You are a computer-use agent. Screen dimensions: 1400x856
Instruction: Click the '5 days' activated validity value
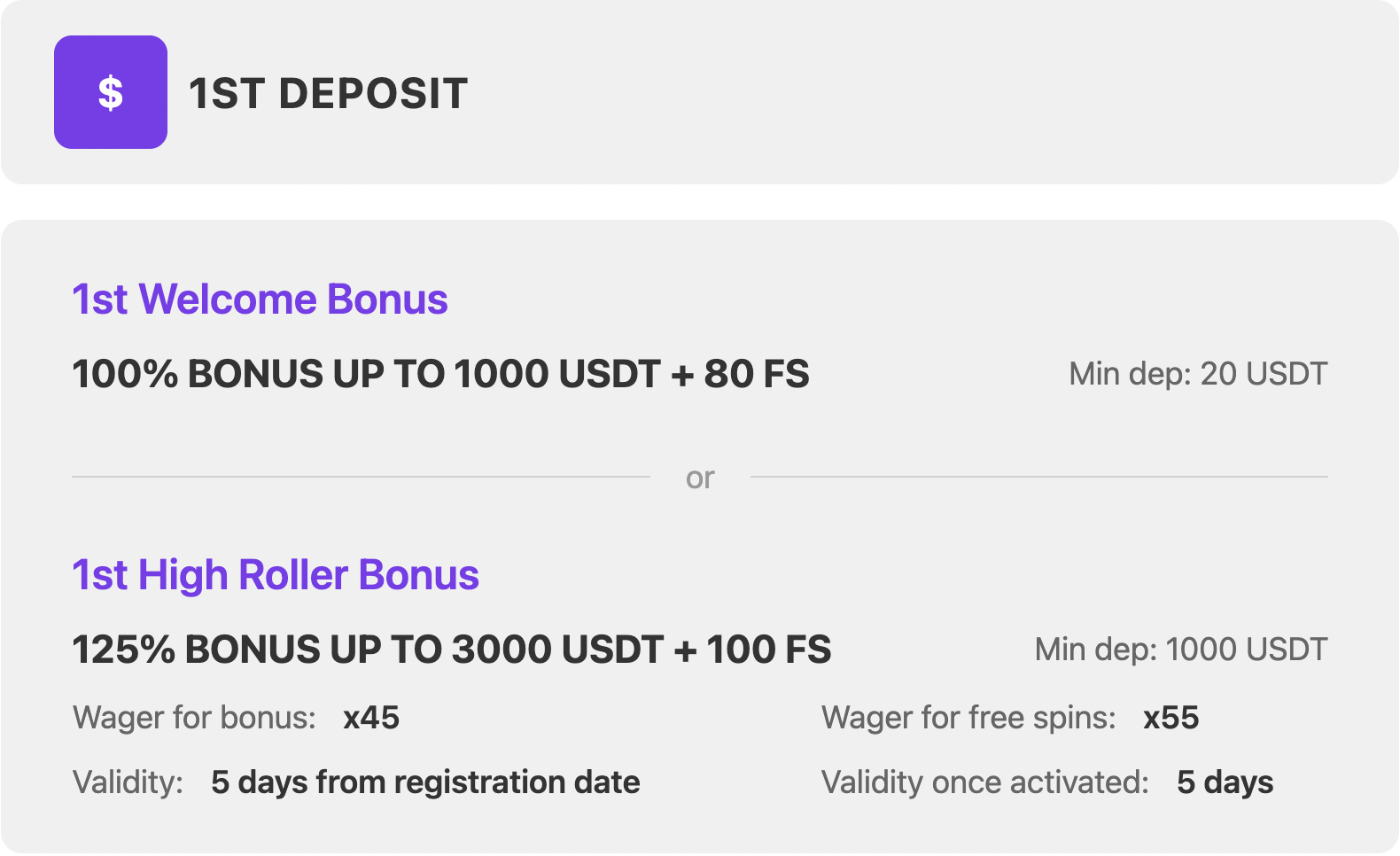(x=1225, y=782)
